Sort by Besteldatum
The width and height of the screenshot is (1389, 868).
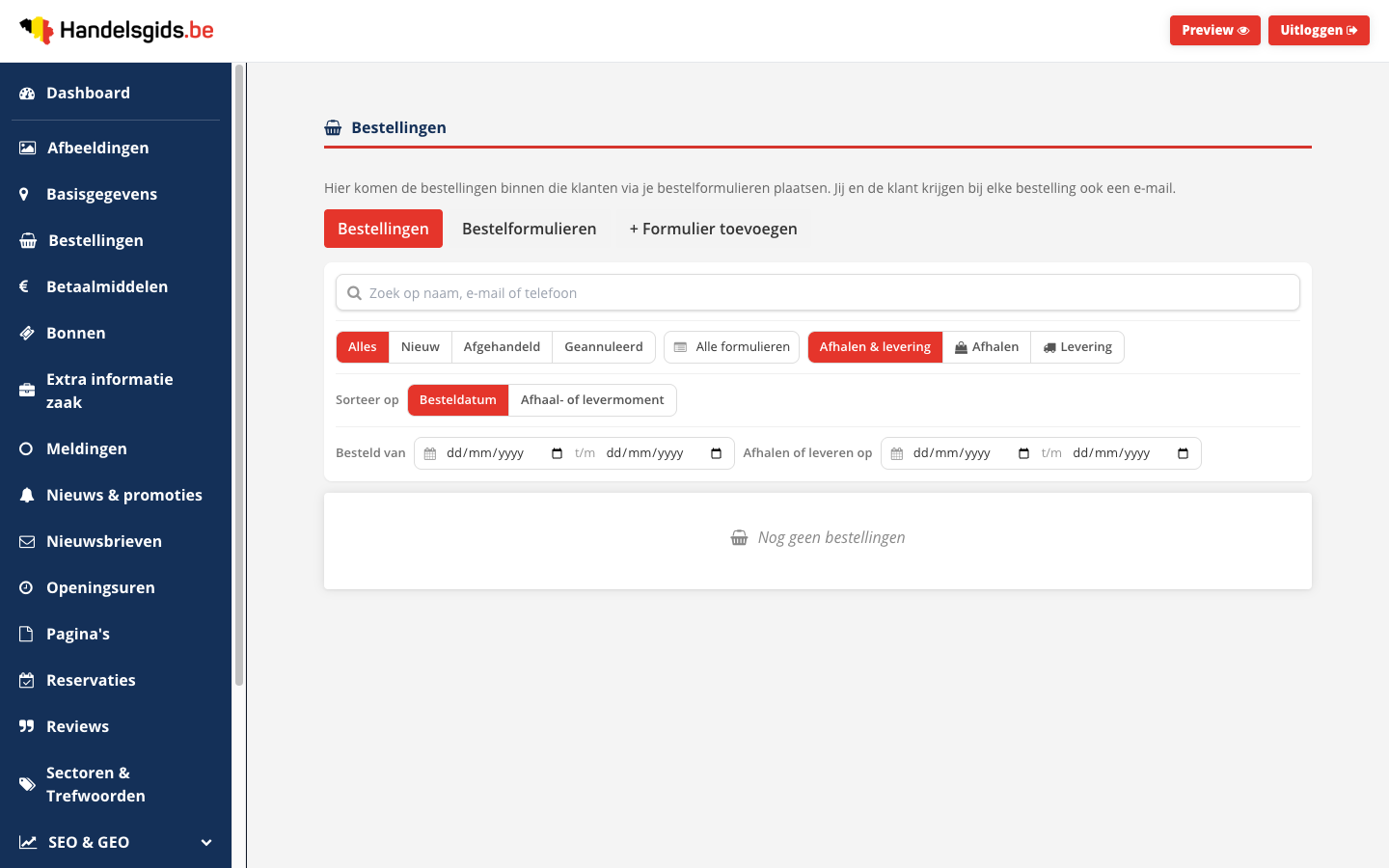[458, 400]
